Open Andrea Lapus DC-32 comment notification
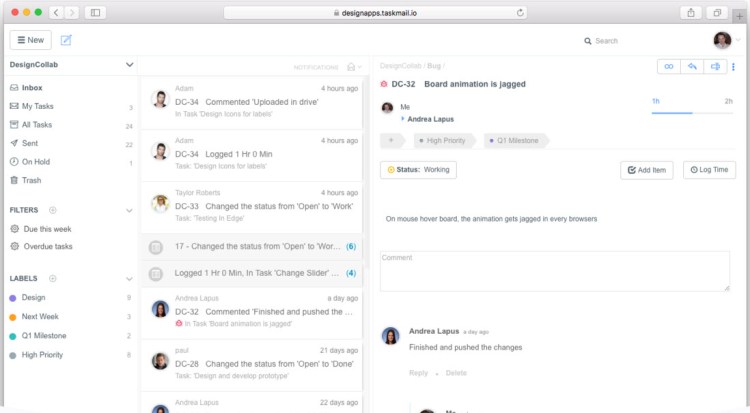This screenshot has height=413, width=750. (252, 313)
